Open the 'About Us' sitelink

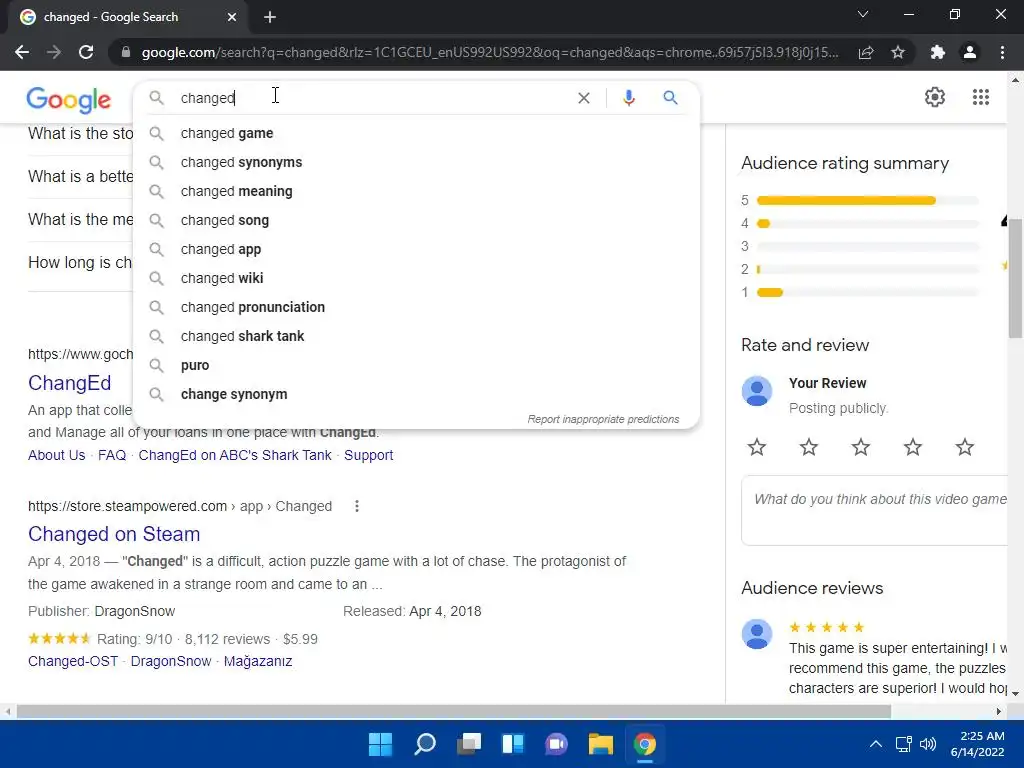click(x=57, y=455)
